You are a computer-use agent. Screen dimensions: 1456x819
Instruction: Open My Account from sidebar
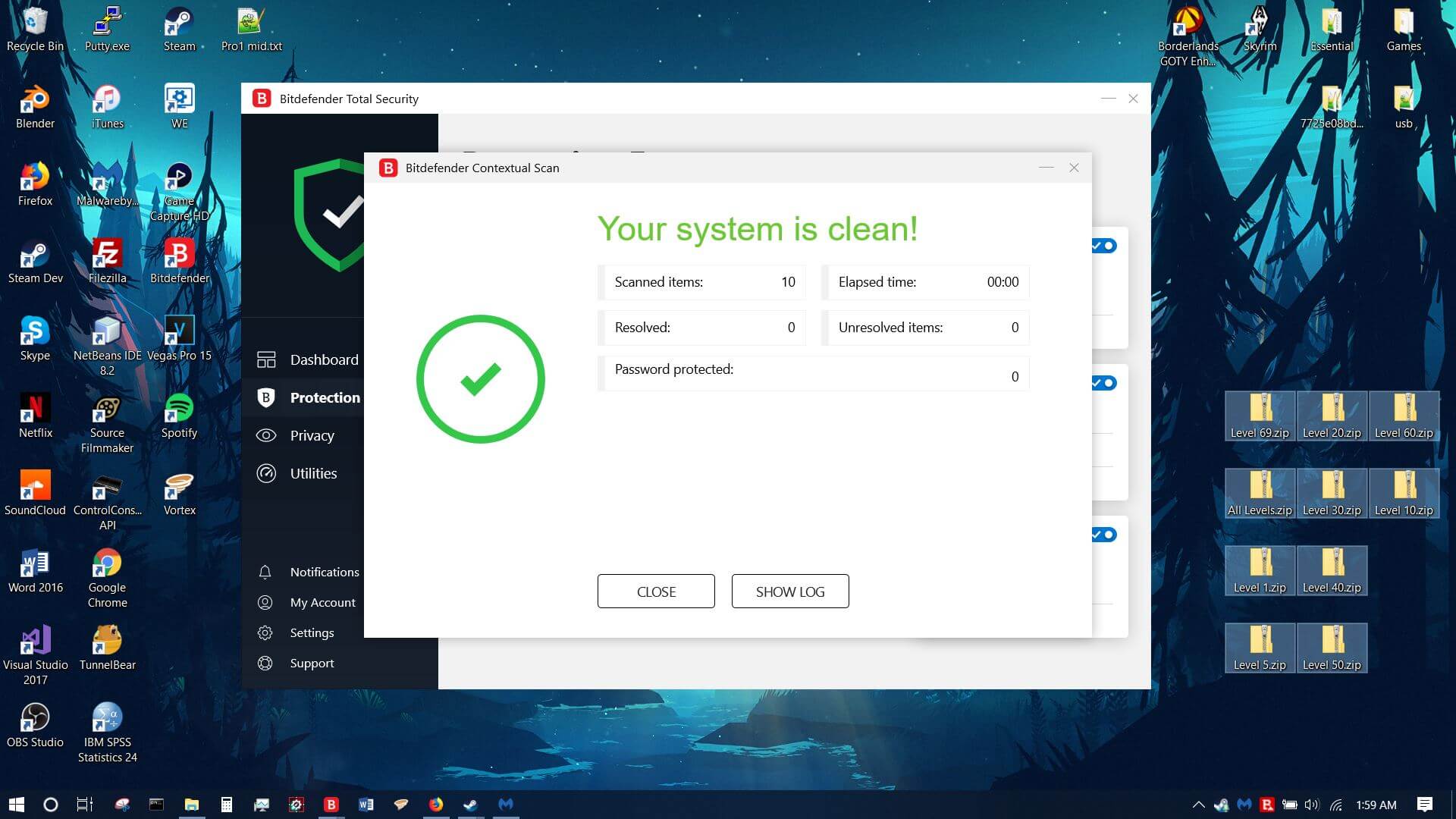pos(322,602)
